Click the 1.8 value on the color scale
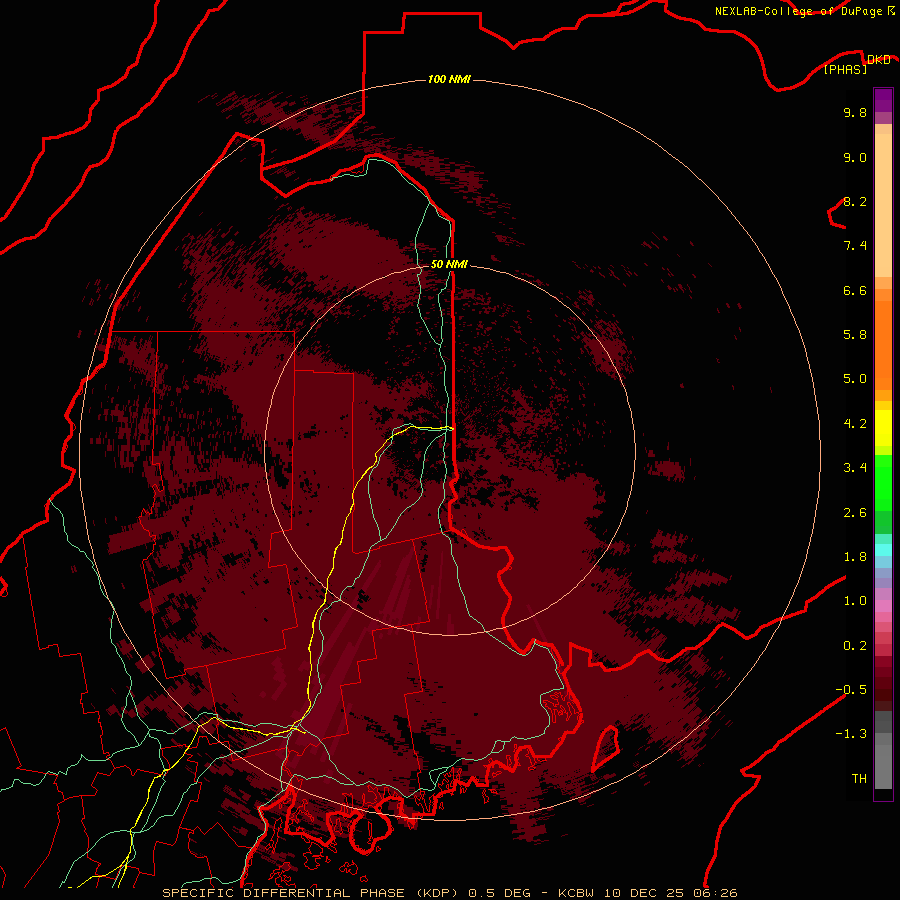Viewport: 900px width, 900px height. 855,557
